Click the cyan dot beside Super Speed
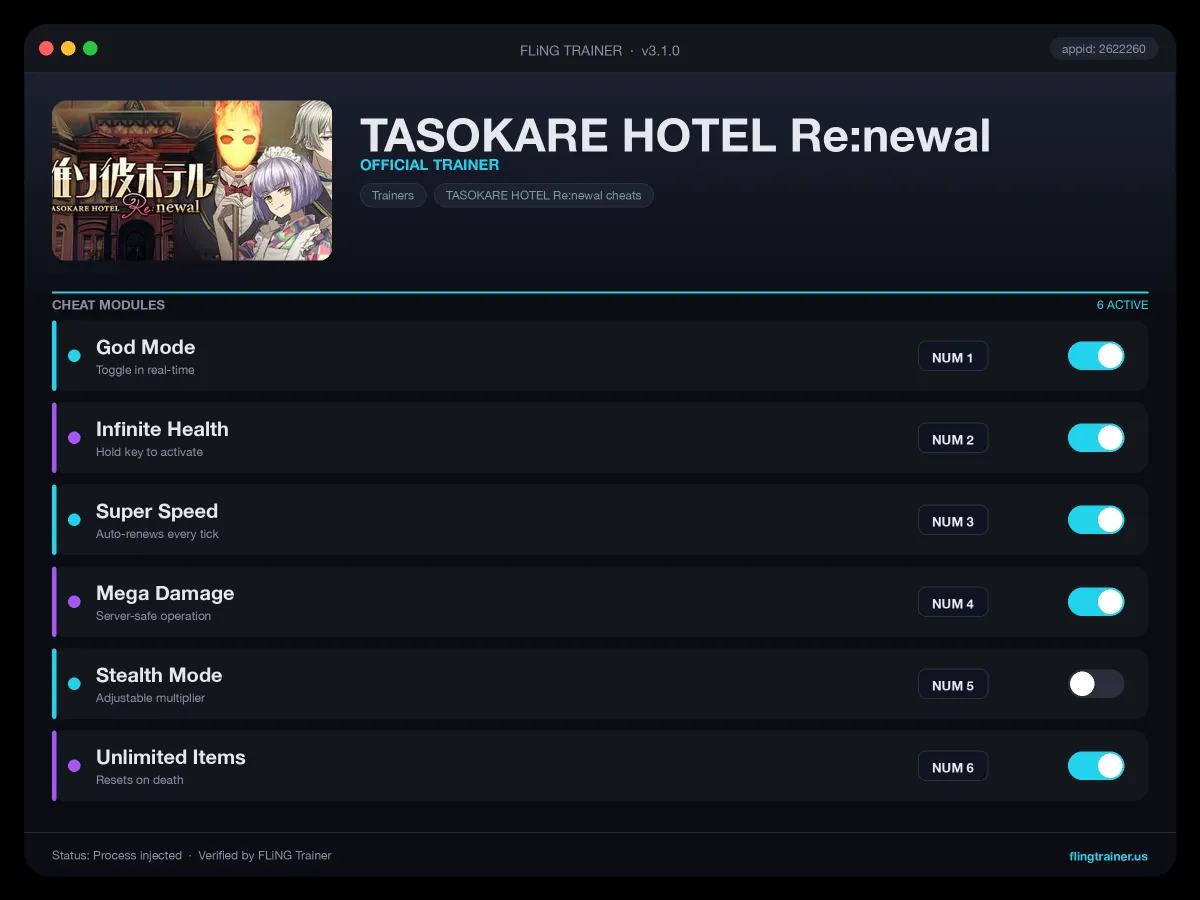 (x=74, y=520)
